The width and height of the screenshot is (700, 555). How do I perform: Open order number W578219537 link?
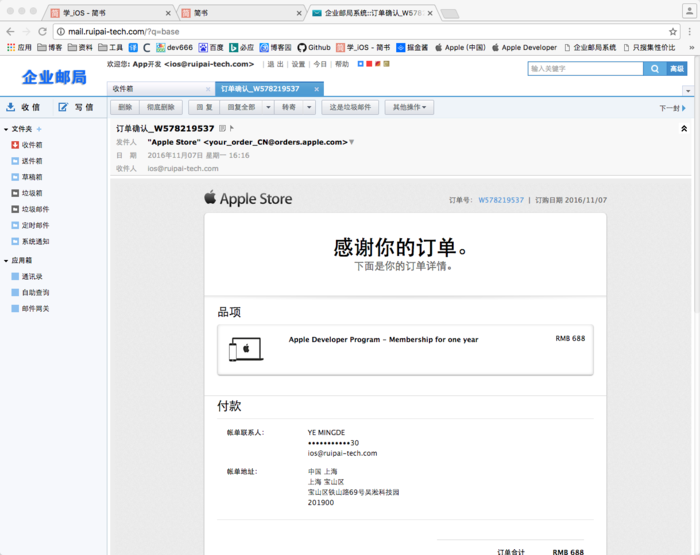[x=501, y=200]
